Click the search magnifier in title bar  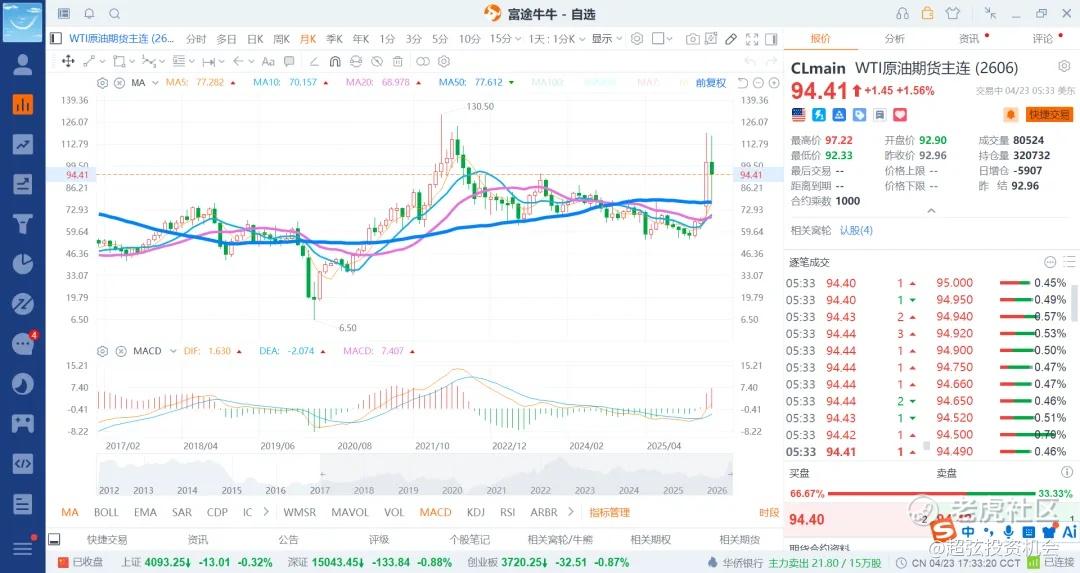pos(114,14)
